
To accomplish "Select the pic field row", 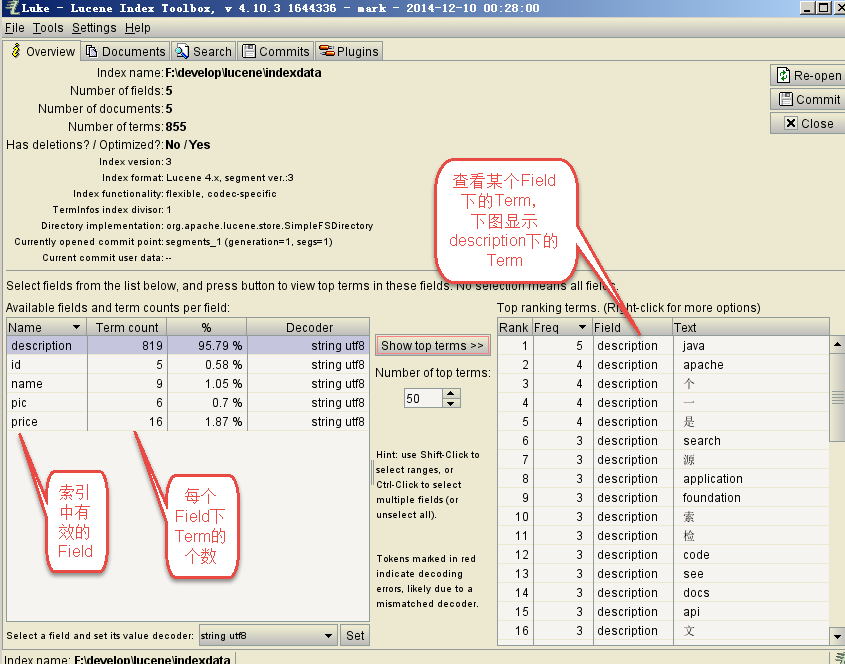I will [188, 403].
